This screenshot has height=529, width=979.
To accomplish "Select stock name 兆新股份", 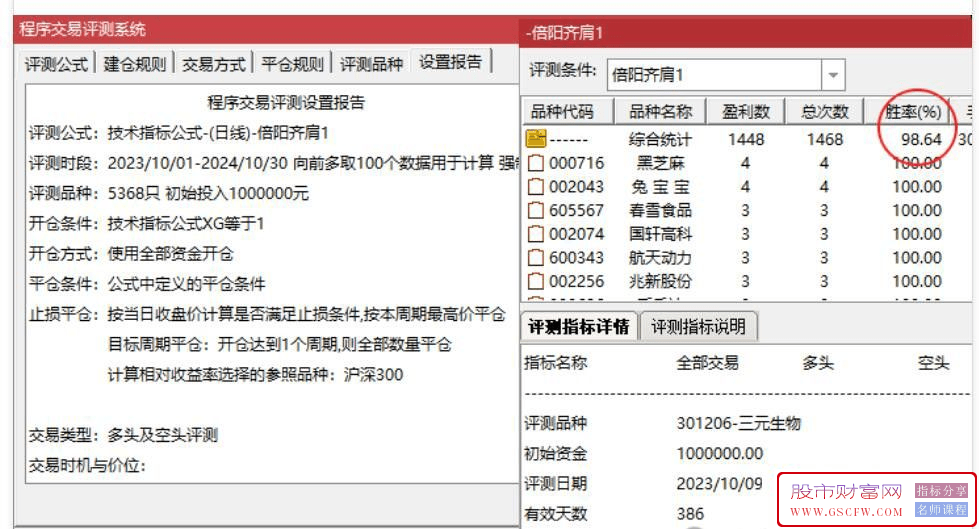I will click(x=660, y=282).
